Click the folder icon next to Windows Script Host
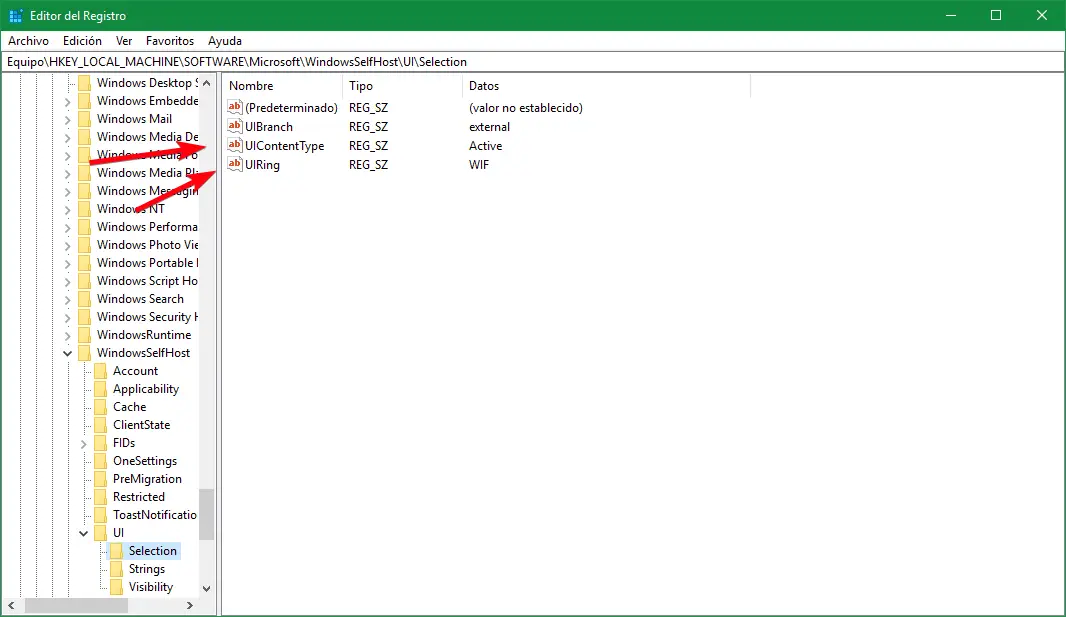 tap(84, 281)
